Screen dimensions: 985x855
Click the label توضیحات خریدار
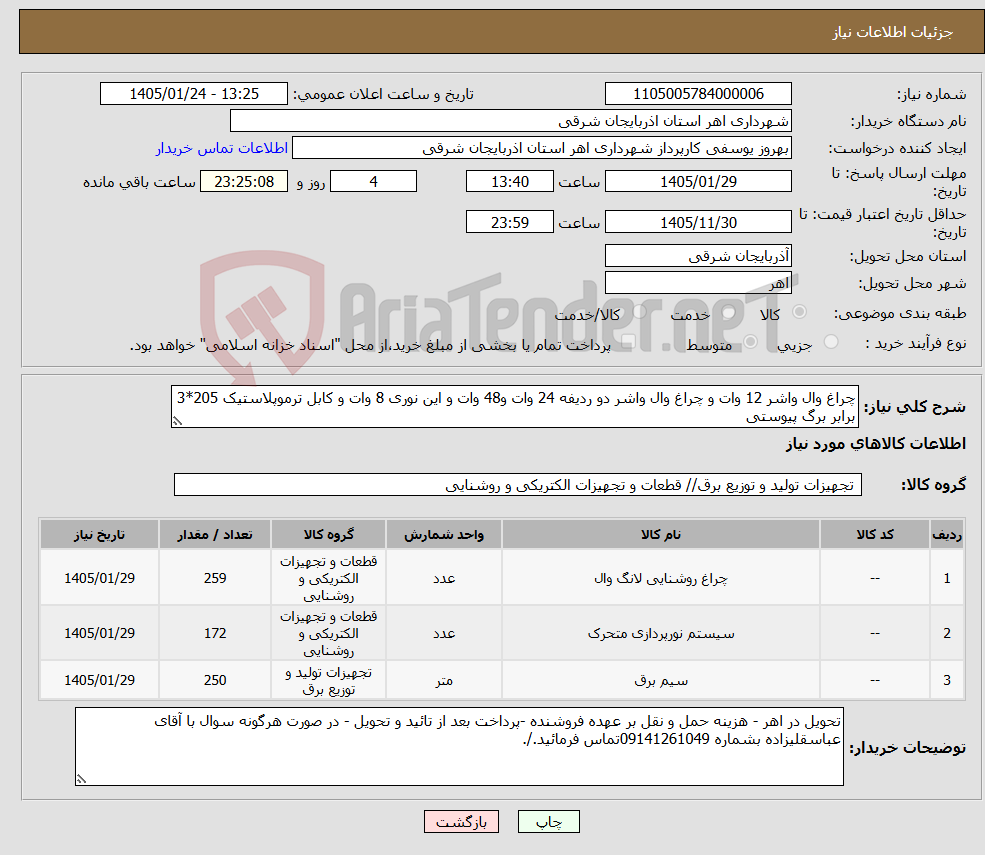click(x=908, y=748)
